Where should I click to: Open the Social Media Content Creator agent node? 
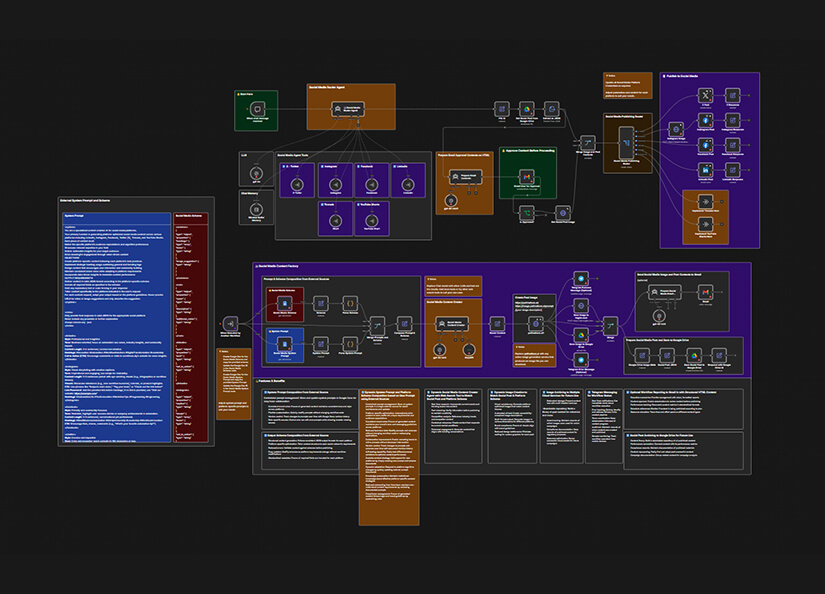[x=453, y=324]
